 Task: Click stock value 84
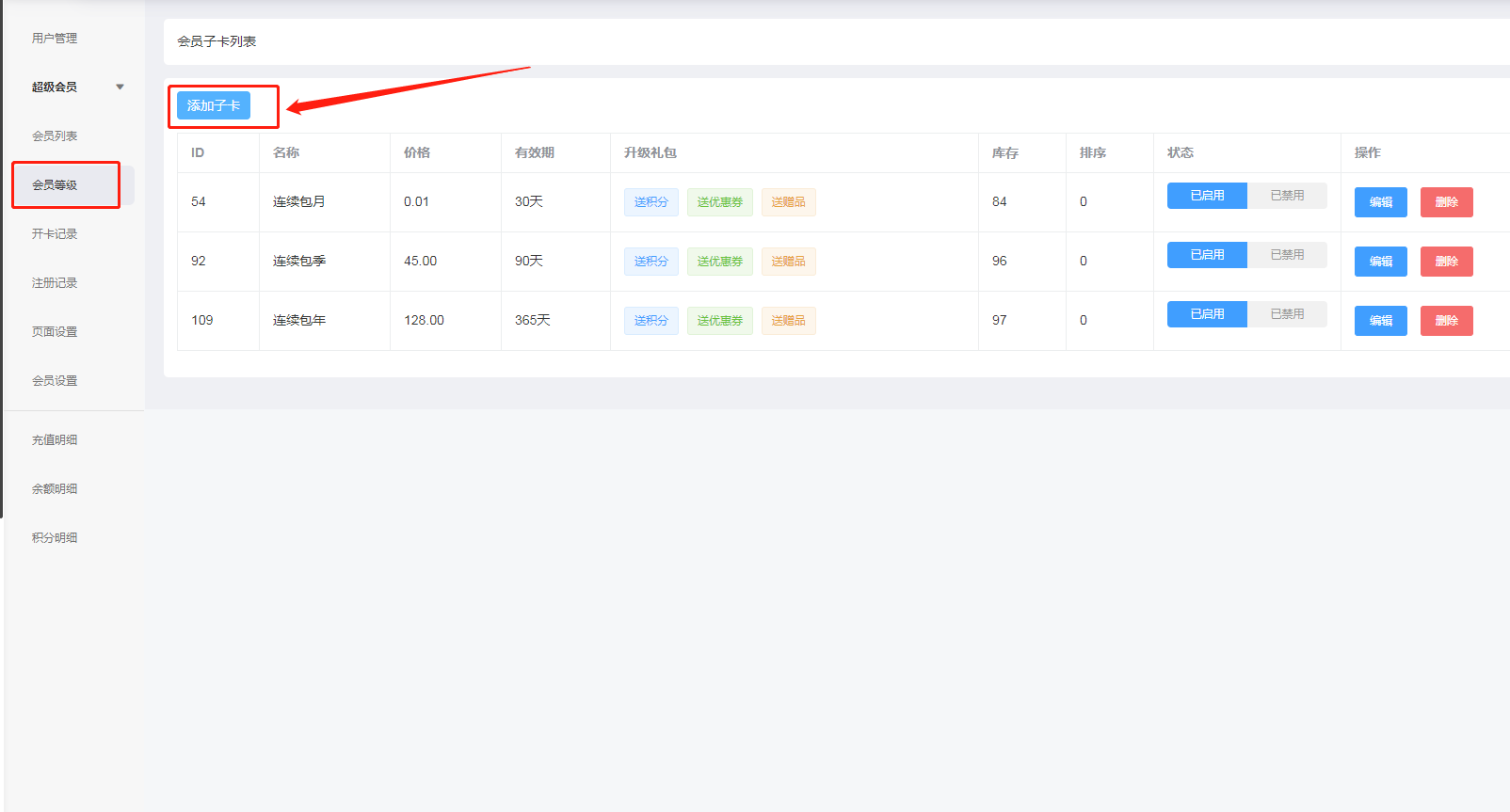coord(1000,202)
